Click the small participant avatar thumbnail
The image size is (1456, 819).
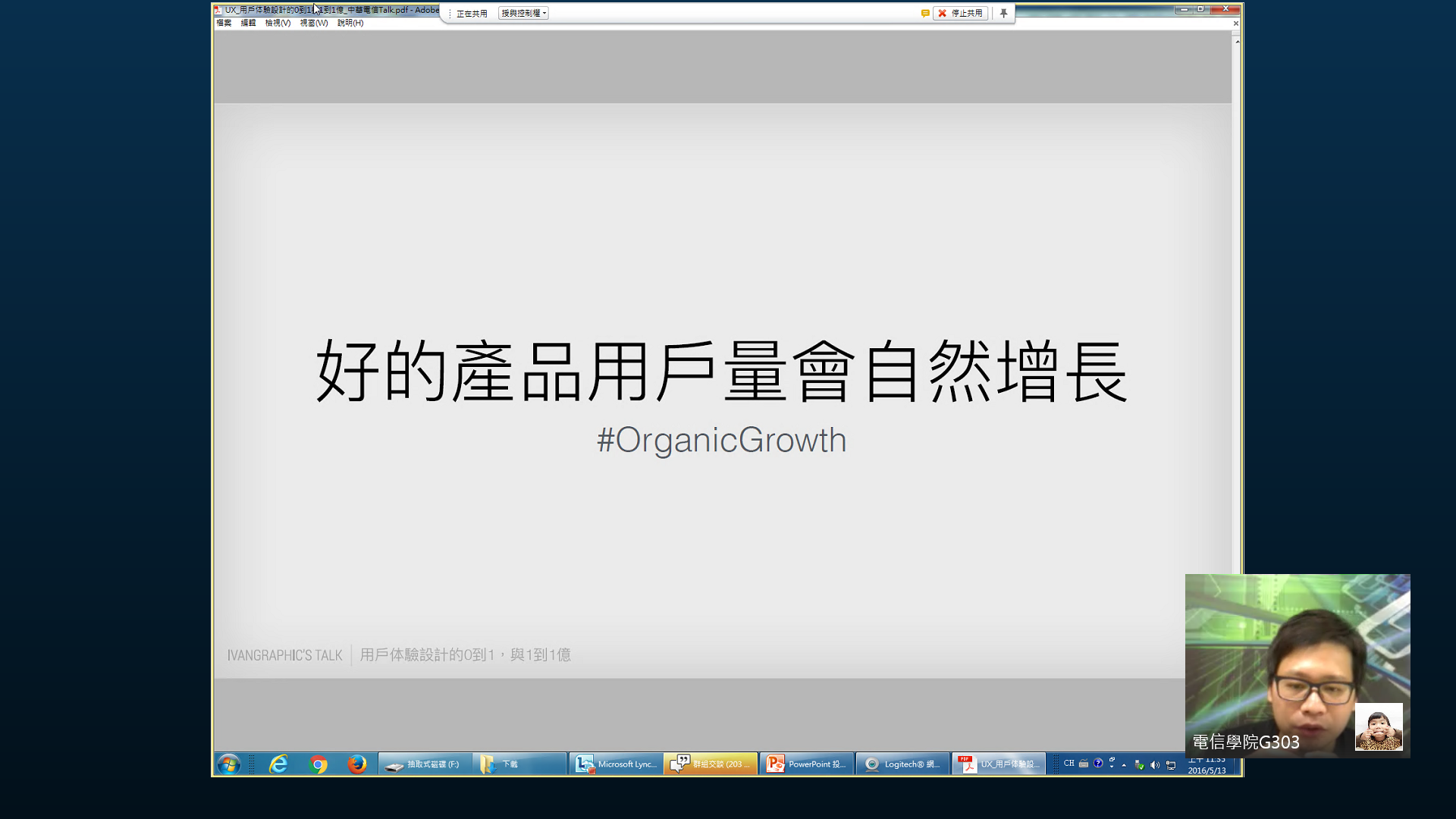1378,726
